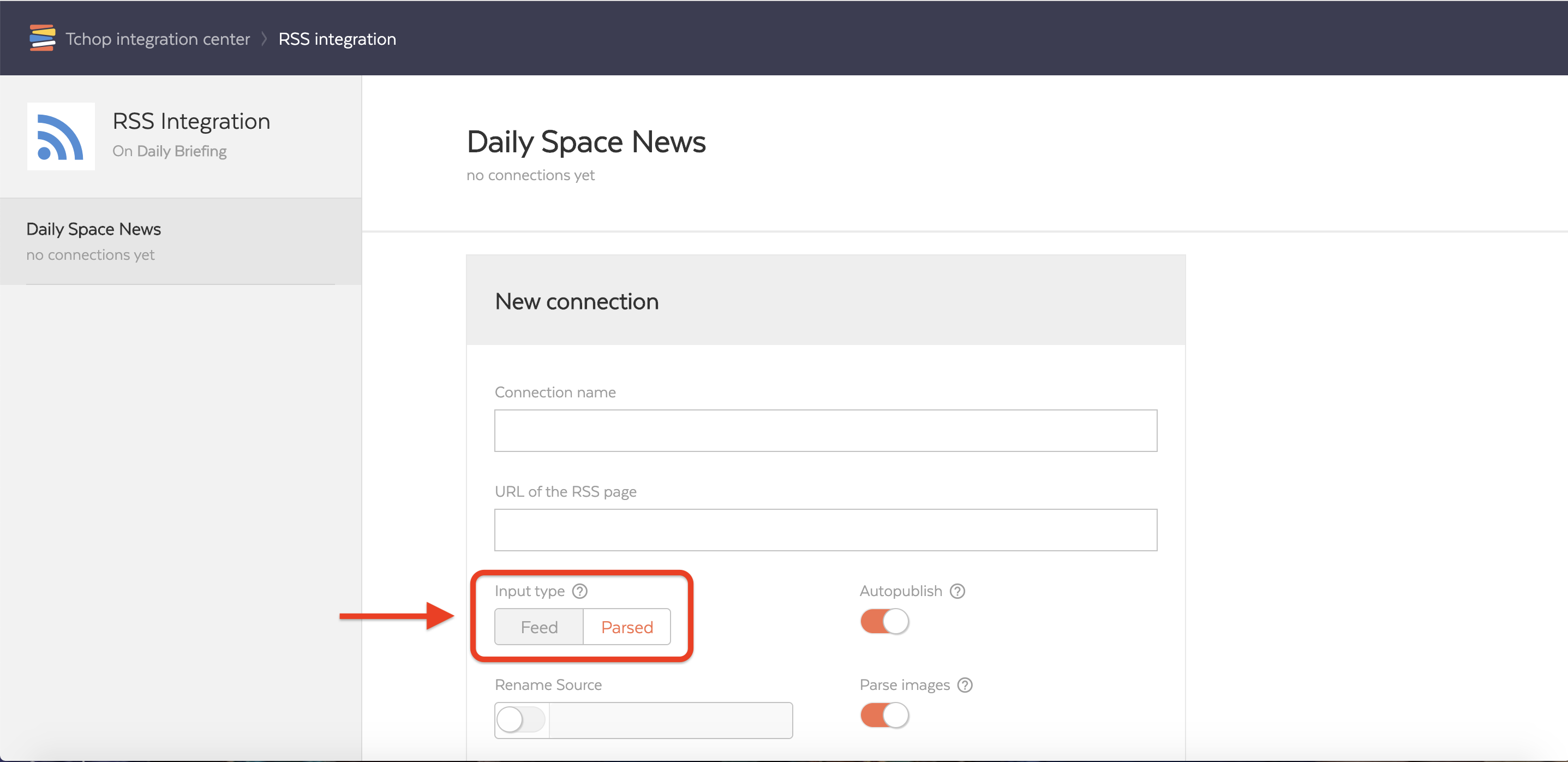Click the RSS Integration sidebar header icon area
Screen dimensions: 1568x762
60,136
